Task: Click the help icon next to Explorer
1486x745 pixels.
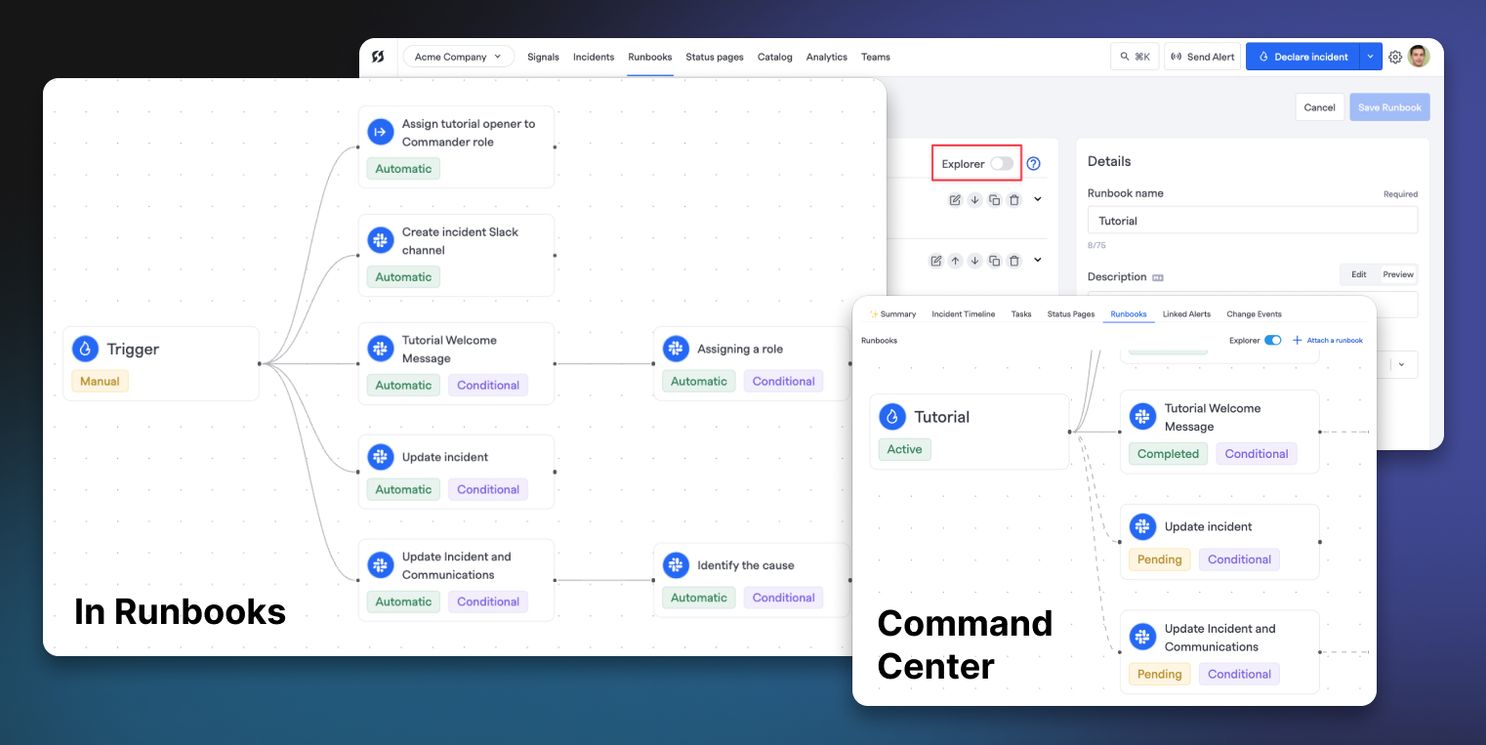Action: (1034, 164)
